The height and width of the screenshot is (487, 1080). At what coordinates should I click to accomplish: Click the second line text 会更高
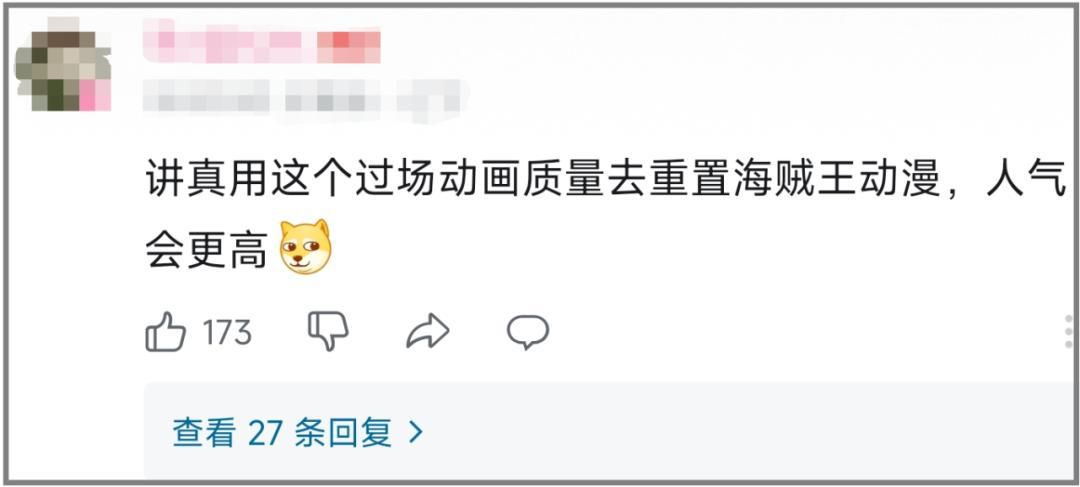tap(206, 251)
